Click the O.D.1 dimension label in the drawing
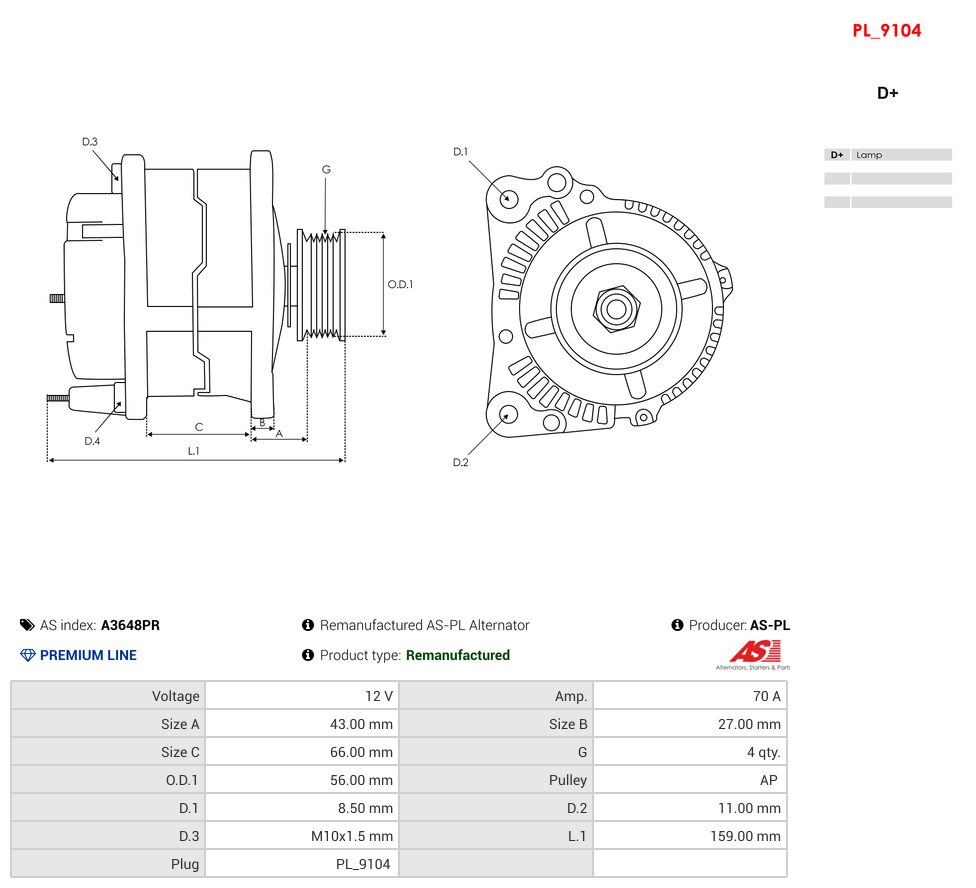Screen dimensions: 976x888 (400, 284)
